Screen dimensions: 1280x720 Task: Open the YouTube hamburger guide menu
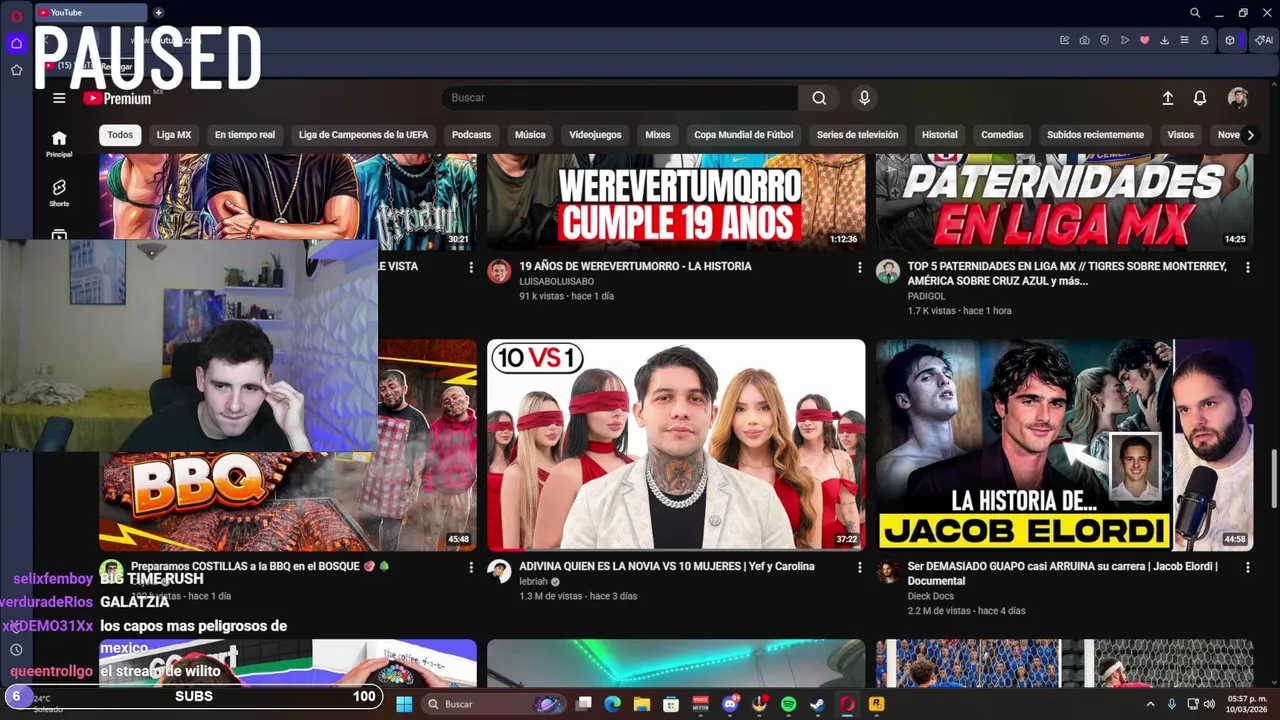point(59,98)
